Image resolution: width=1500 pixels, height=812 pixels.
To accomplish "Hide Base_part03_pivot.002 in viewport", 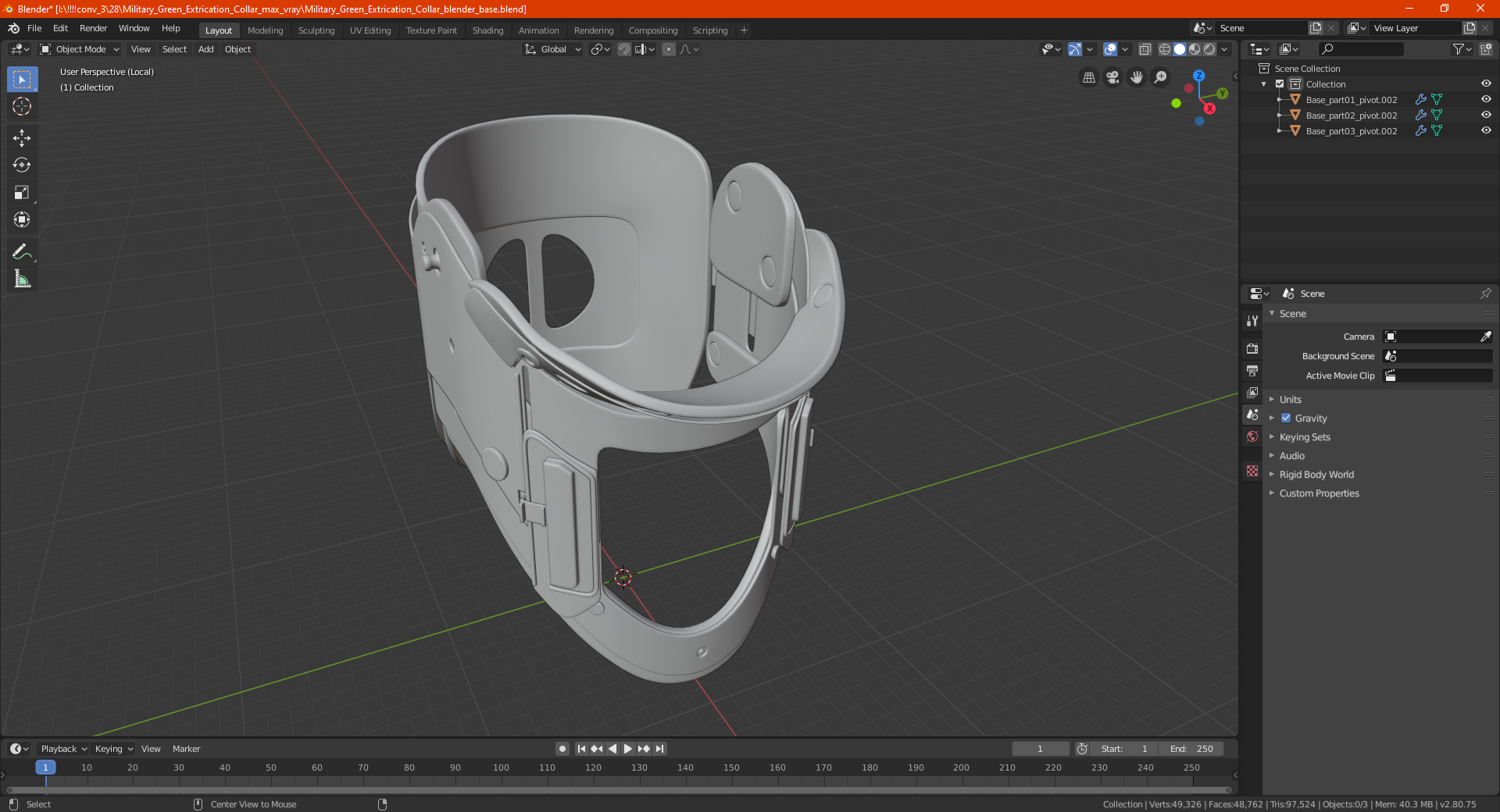I will [1486, 130].
